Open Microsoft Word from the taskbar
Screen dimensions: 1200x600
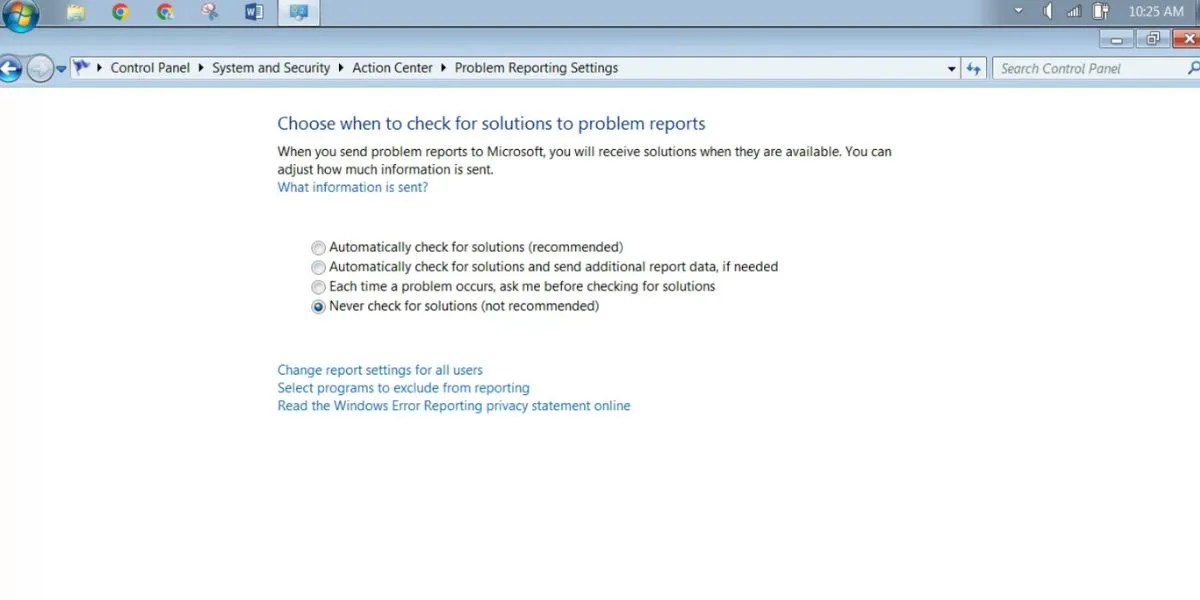252,12
